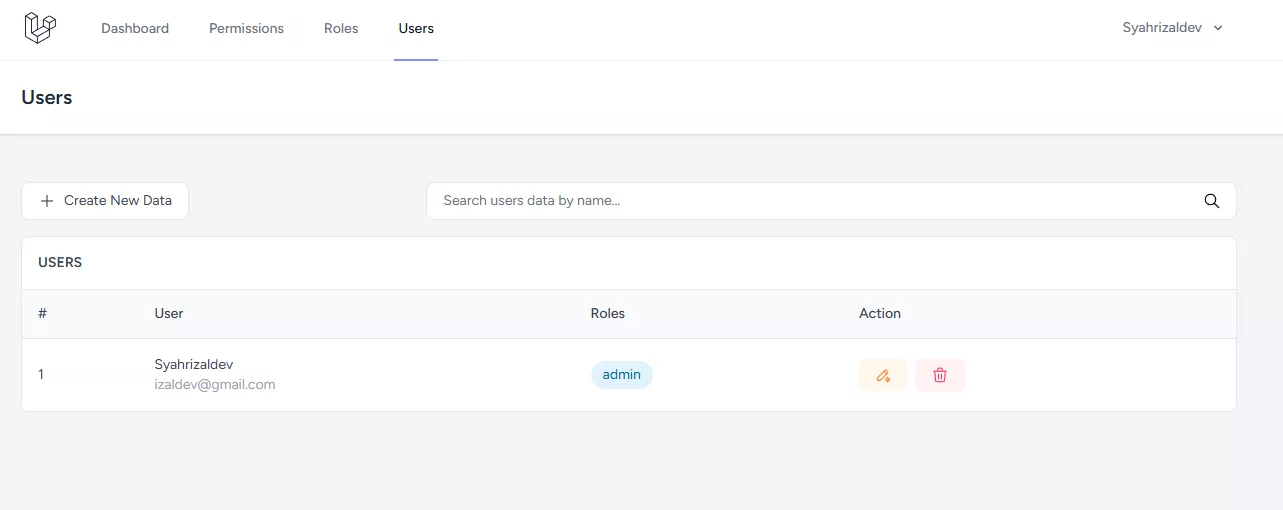Click the admin role badge
1283x510 pixels.
(x=621, y=375)
